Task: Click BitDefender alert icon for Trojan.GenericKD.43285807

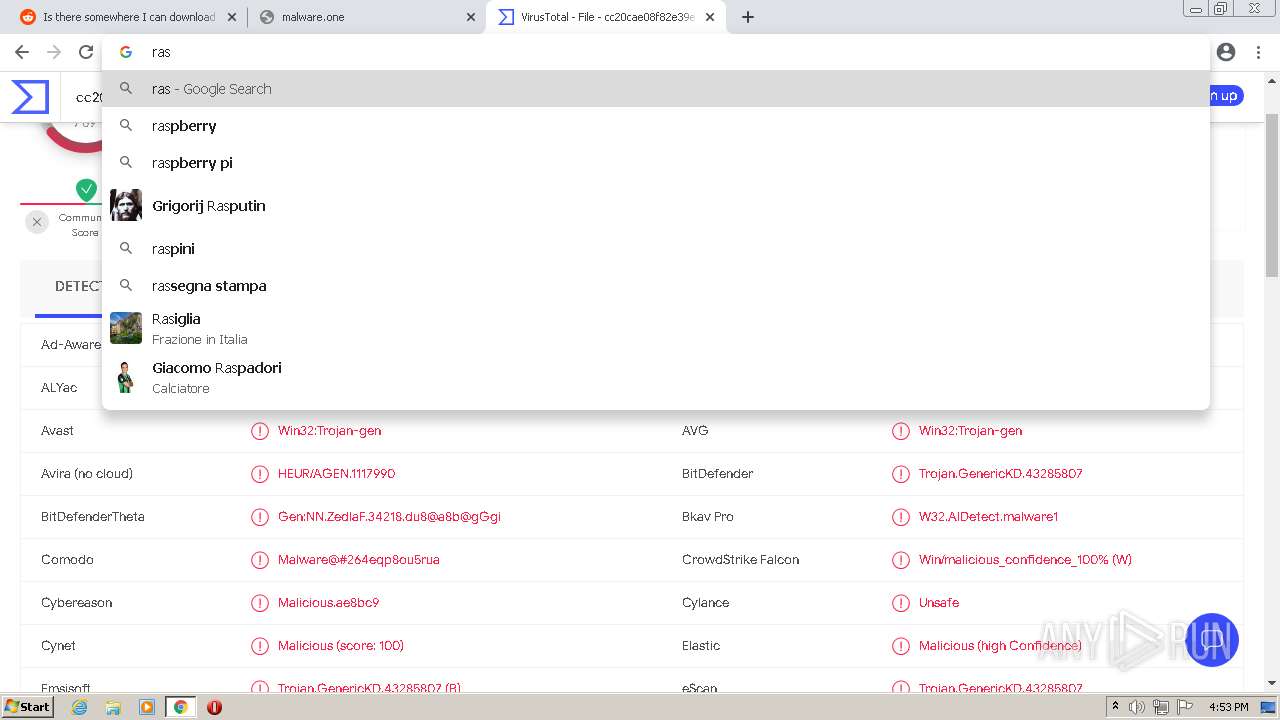Action: click(900, 474)
